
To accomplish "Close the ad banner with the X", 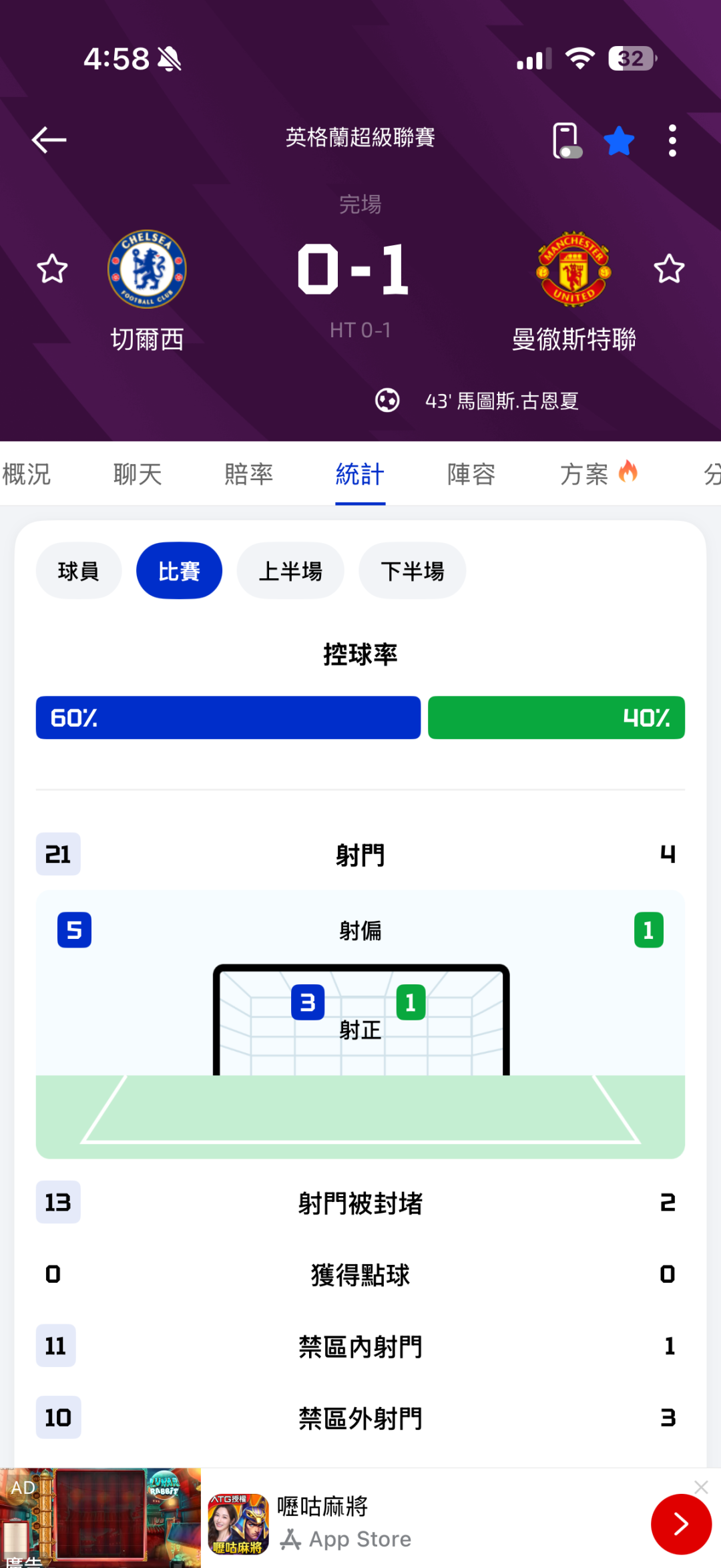I will pyautogui.click(x=701, y=1487).
